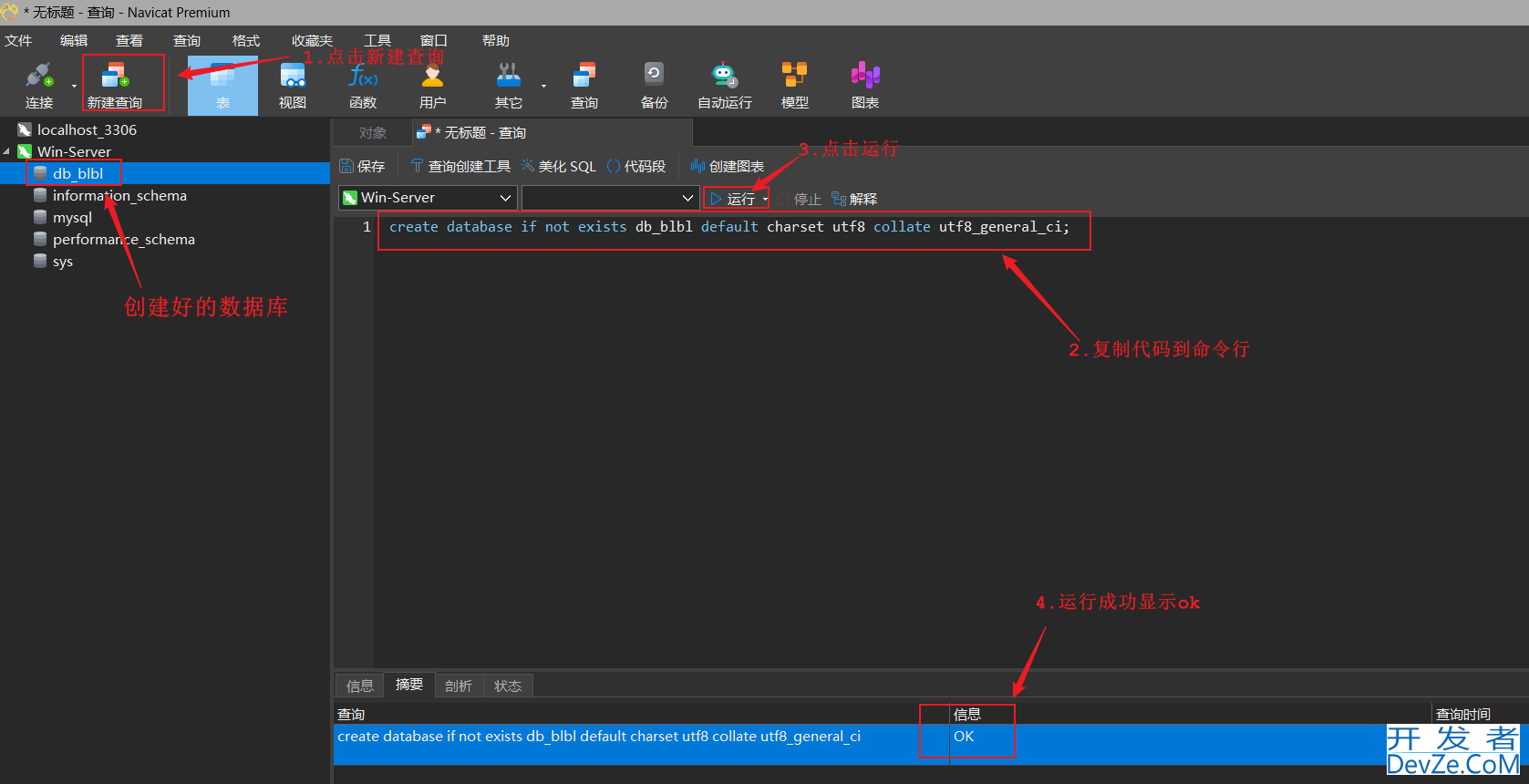Switch to the 无标题 - 查询 tab
Viewport: 1529px width, 784px height.
[x=553, y=133]
